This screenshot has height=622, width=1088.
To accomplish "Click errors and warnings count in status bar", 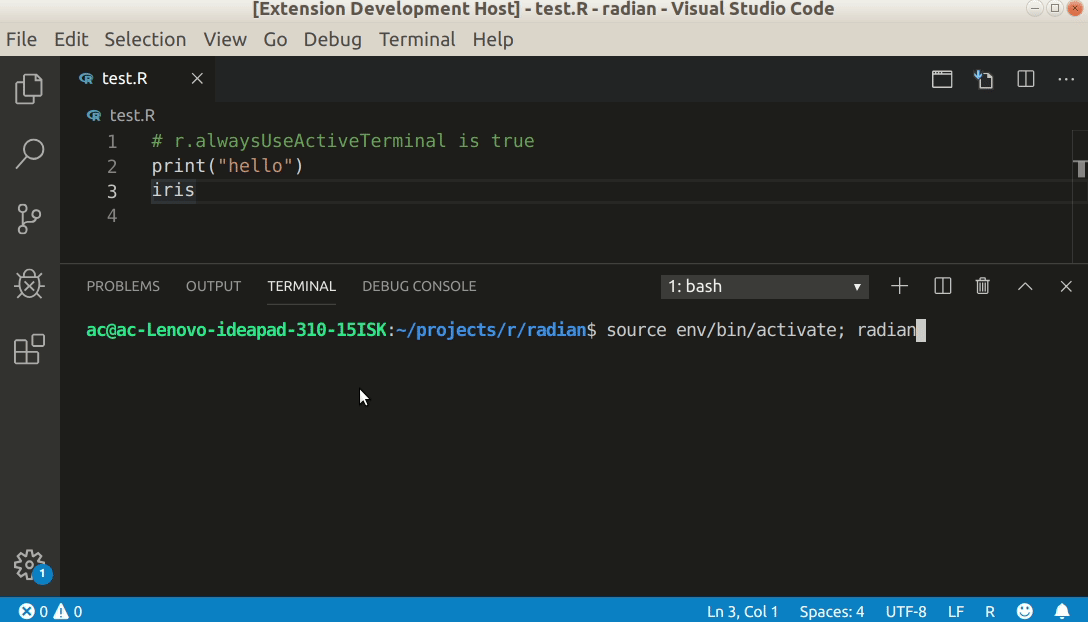I will tap(51, 612).
